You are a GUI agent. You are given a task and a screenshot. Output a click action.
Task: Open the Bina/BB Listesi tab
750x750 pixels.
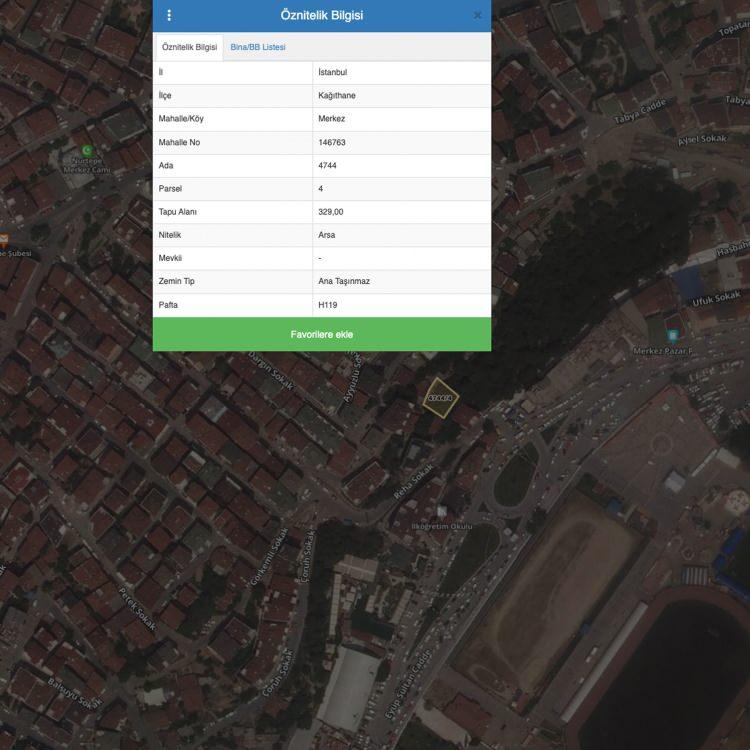click(x=258, y=47)
